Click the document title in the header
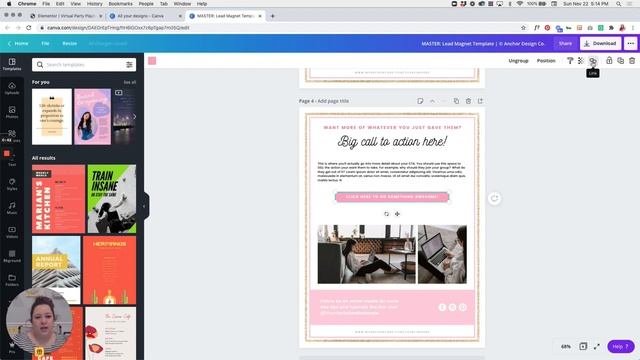Image resolution: width=640 pixels, height=360 pixels. coord(483,43)
